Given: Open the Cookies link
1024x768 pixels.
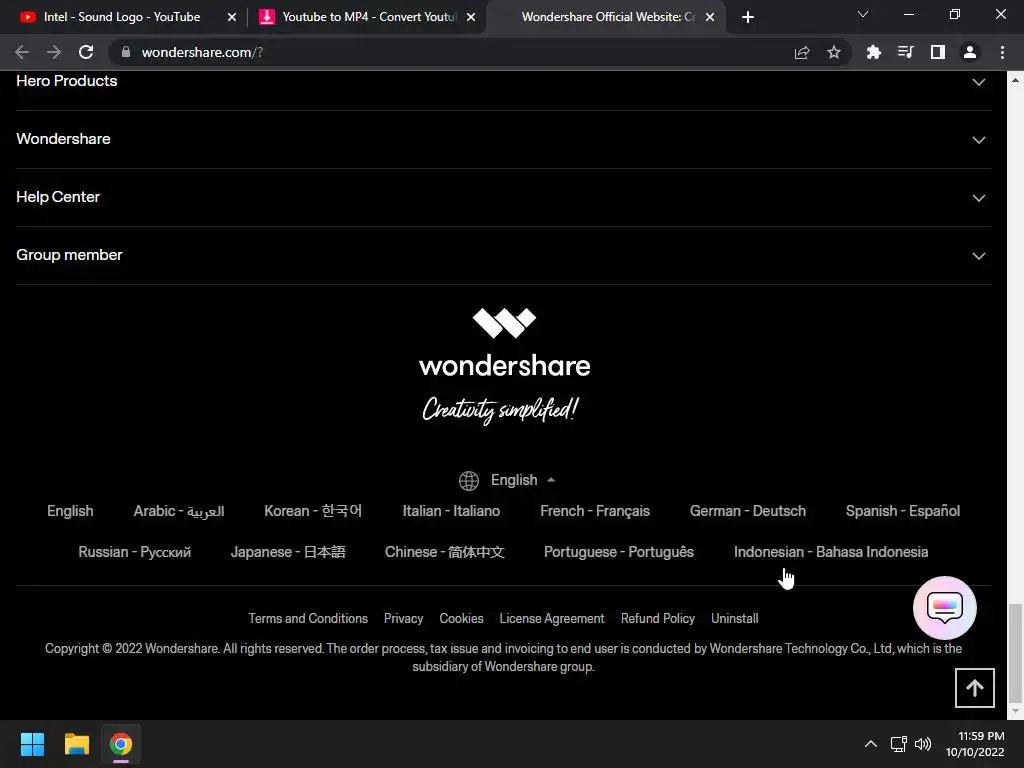Looking at the screenshot, I should [x=462, y=618].
